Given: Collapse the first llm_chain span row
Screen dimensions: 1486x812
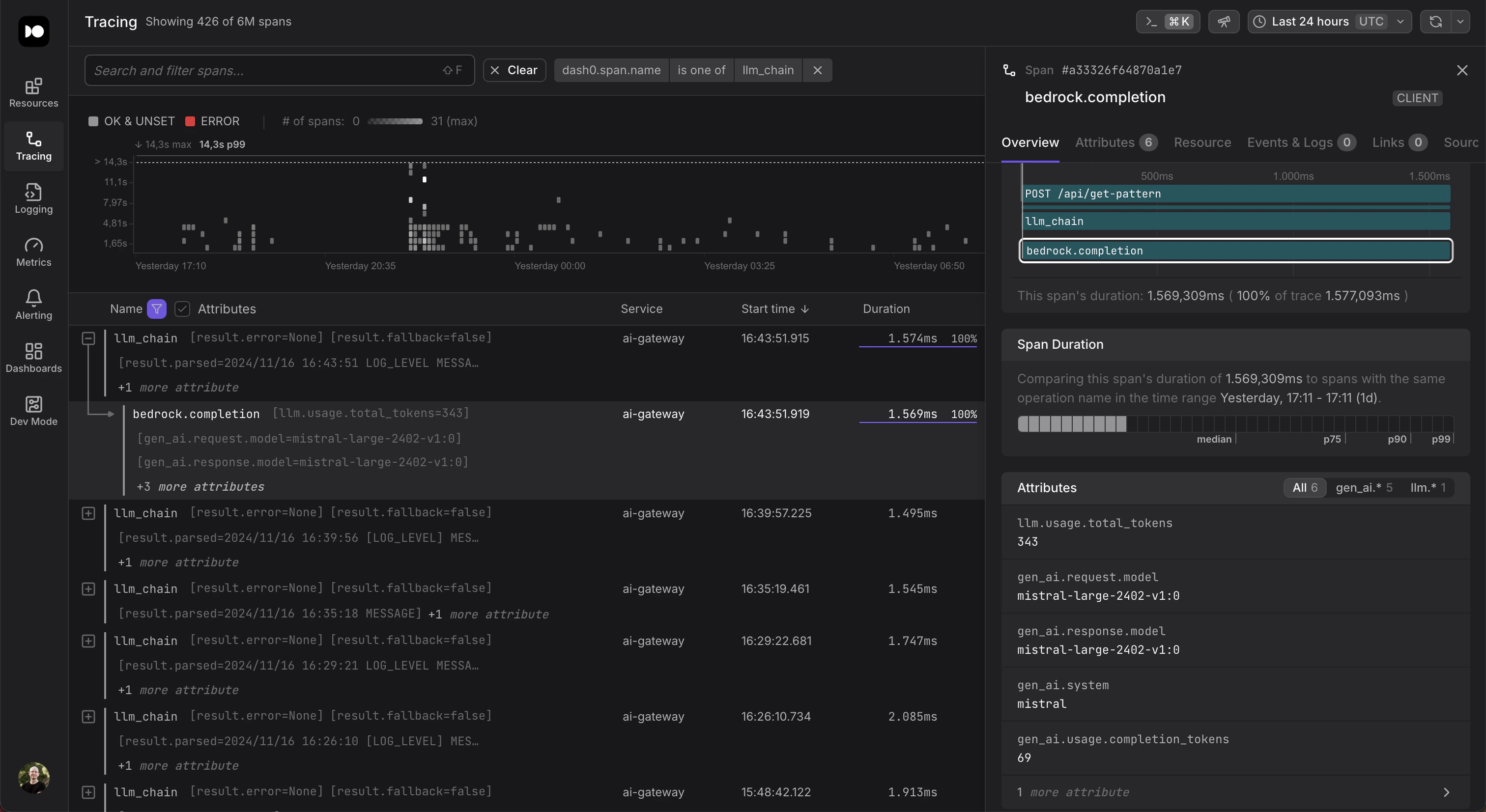Looking at the screenshot, I should pyautogui.click(x=88, y=338).
